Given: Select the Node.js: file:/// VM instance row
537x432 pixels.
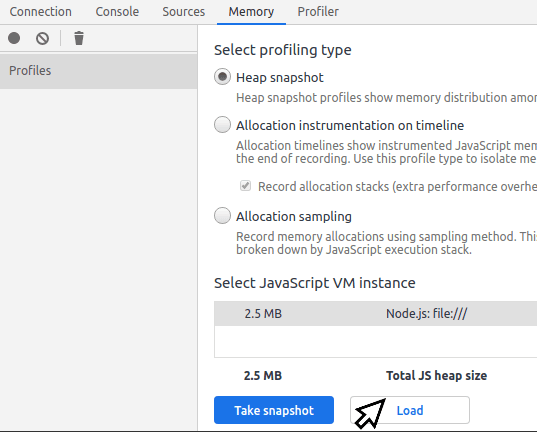Looking at the screenshot, I should coord(375,313).
